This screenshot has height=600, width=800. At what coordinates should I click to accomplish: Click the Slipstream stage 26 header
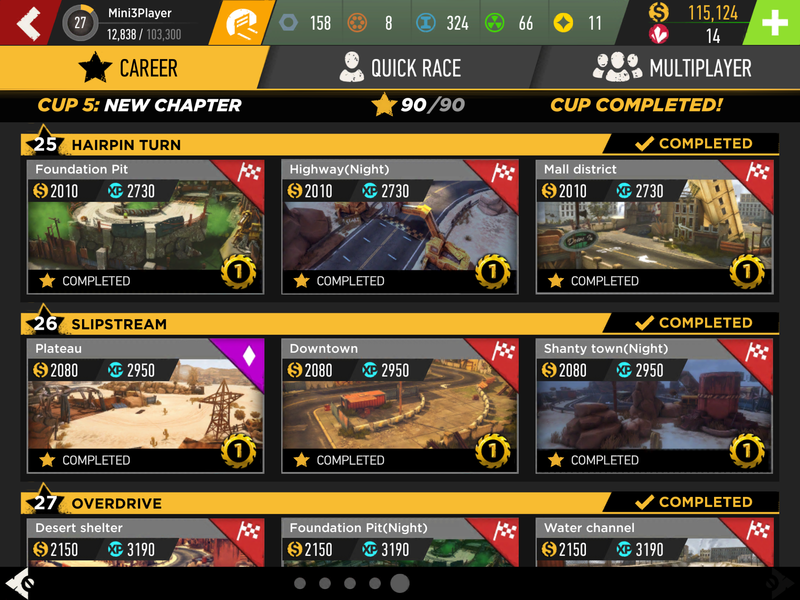[x=399, y=323]
